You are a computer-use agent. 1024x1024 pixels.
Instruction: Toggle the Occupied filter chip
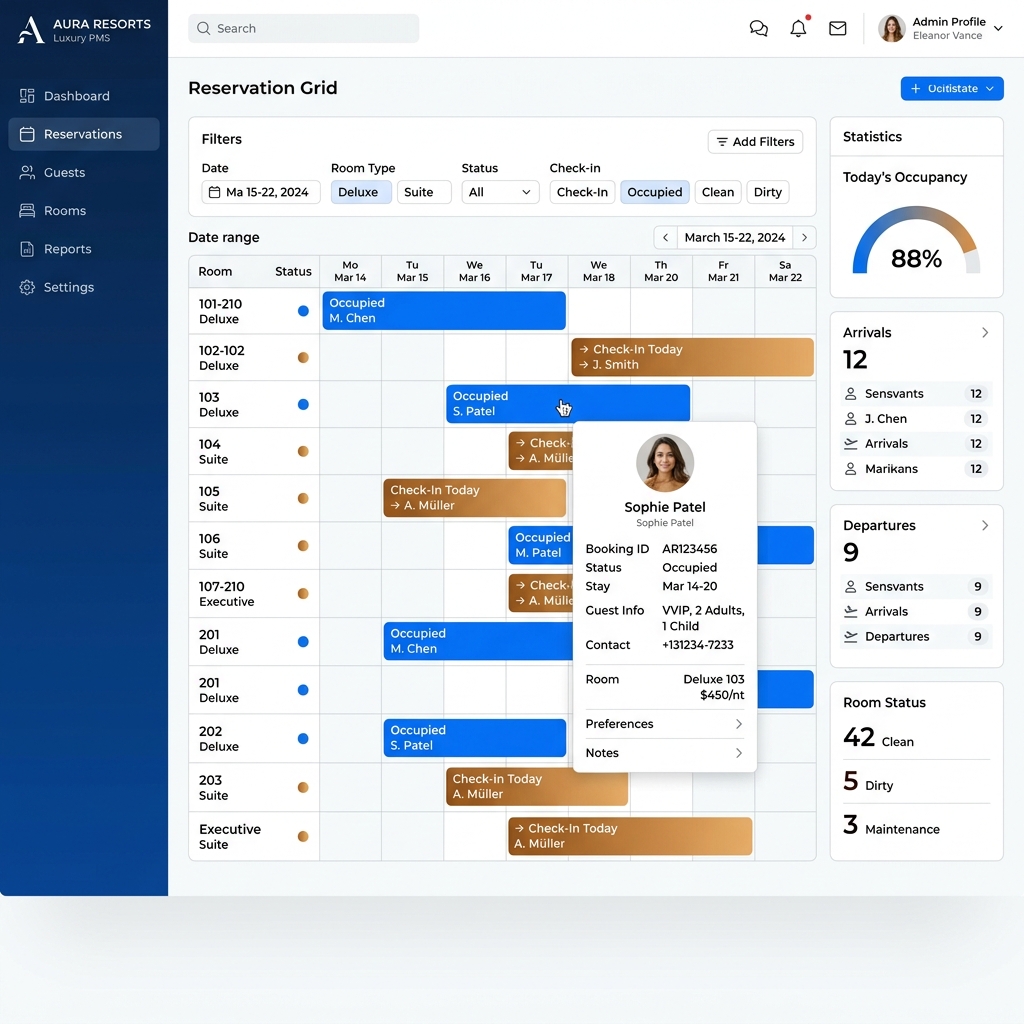654,192
